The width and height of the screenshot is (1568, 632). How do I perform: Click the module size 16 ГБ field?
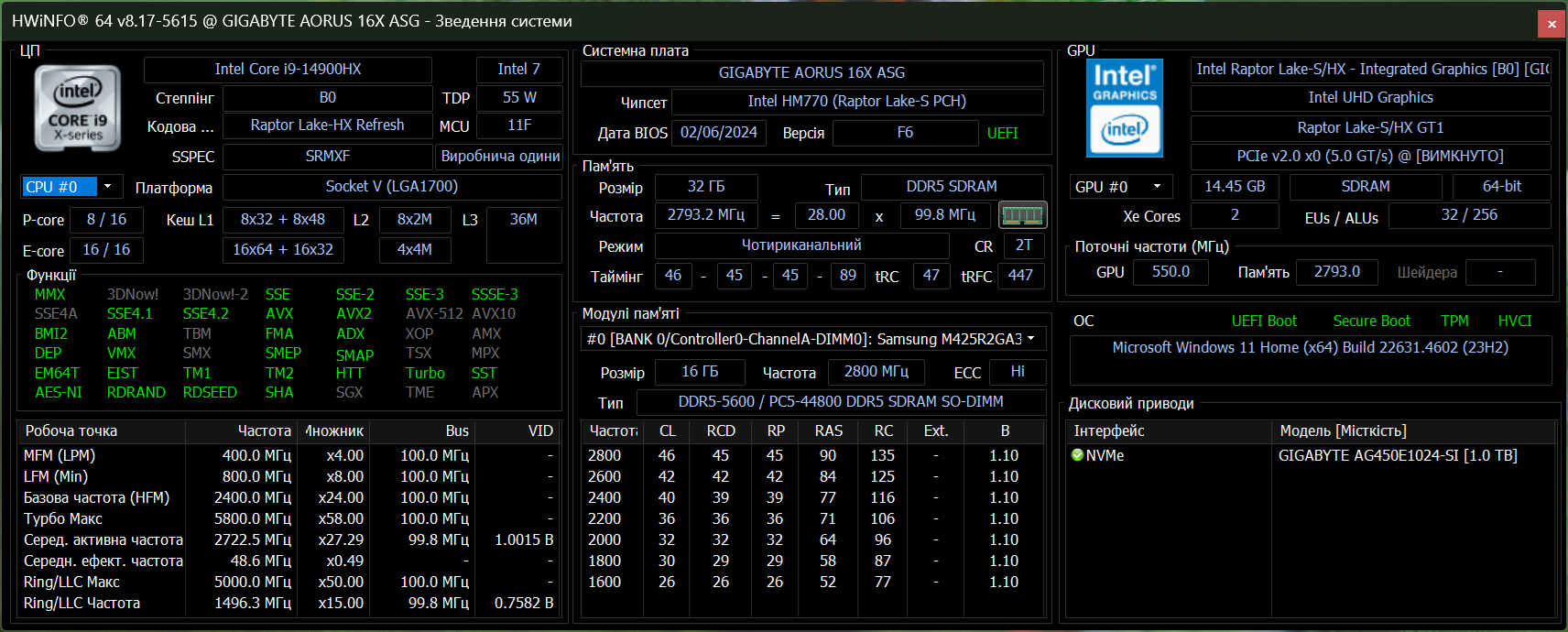click(x=700, y=372)
